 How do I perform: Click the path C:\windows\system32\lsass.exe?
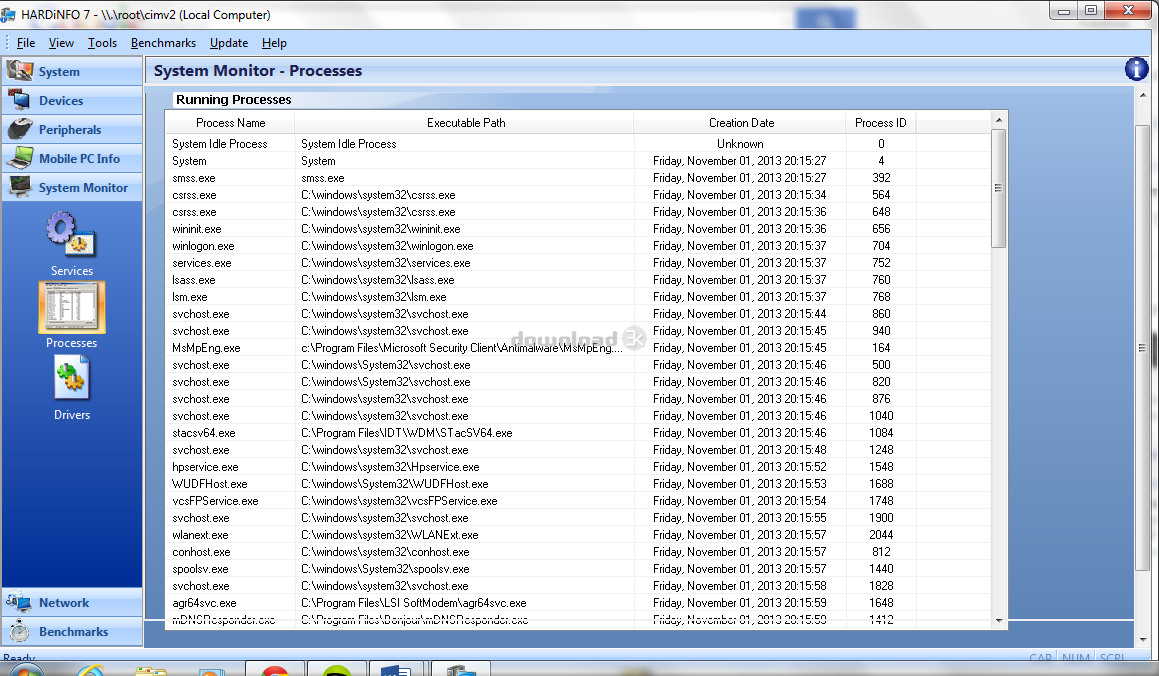click(378, 280)
